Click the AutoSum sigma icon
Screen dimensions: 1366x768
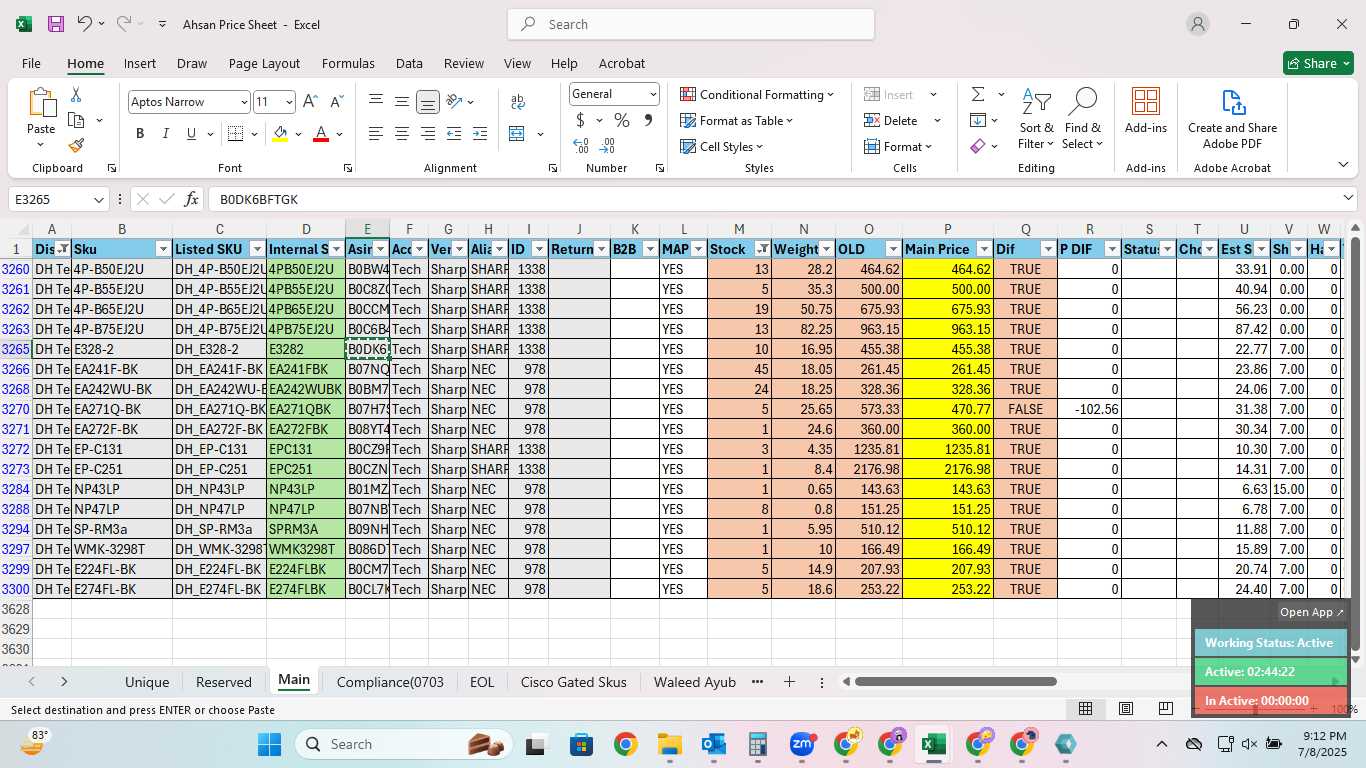977,94
